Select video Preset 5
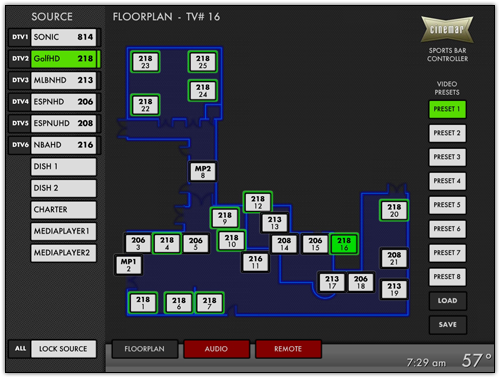The width and height of the screenshot is (500, 378). 447,205
